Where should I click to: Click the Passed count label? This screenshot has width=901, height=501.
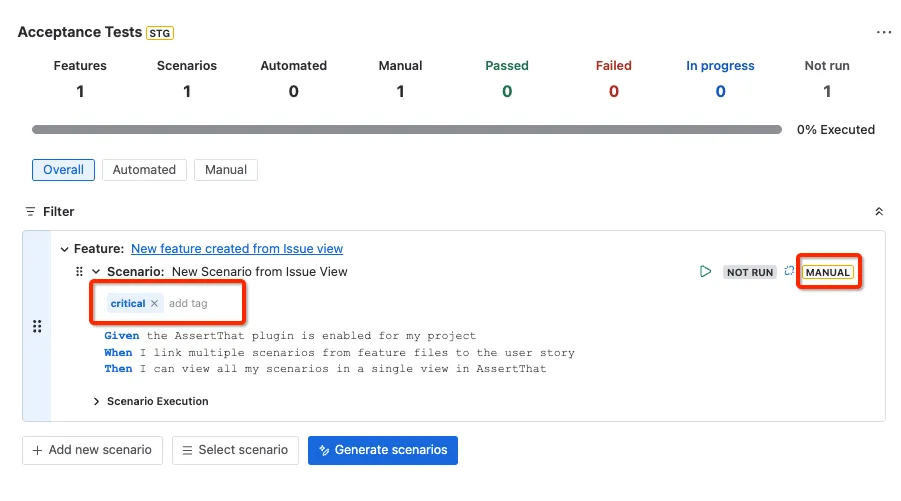tap(507, 65)
